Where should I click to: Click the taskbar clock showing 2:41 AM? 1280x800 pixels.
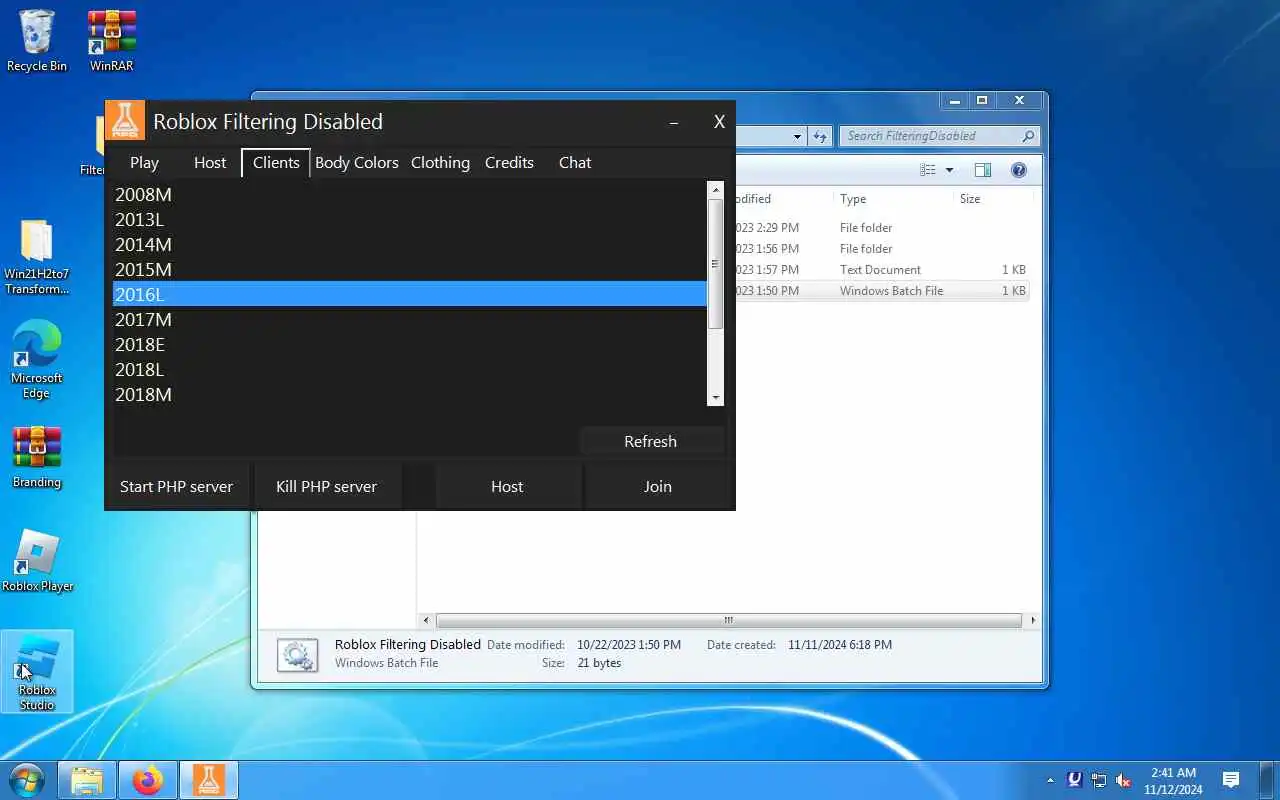click(x=1173, y=780)
